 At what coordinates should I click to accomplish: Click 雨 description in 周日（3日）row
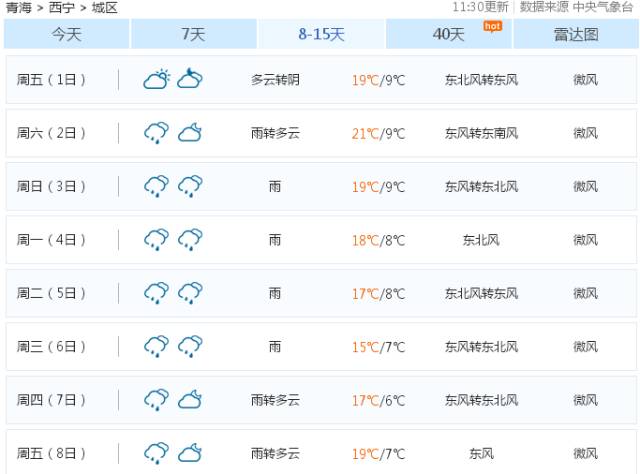click(275, 187)
